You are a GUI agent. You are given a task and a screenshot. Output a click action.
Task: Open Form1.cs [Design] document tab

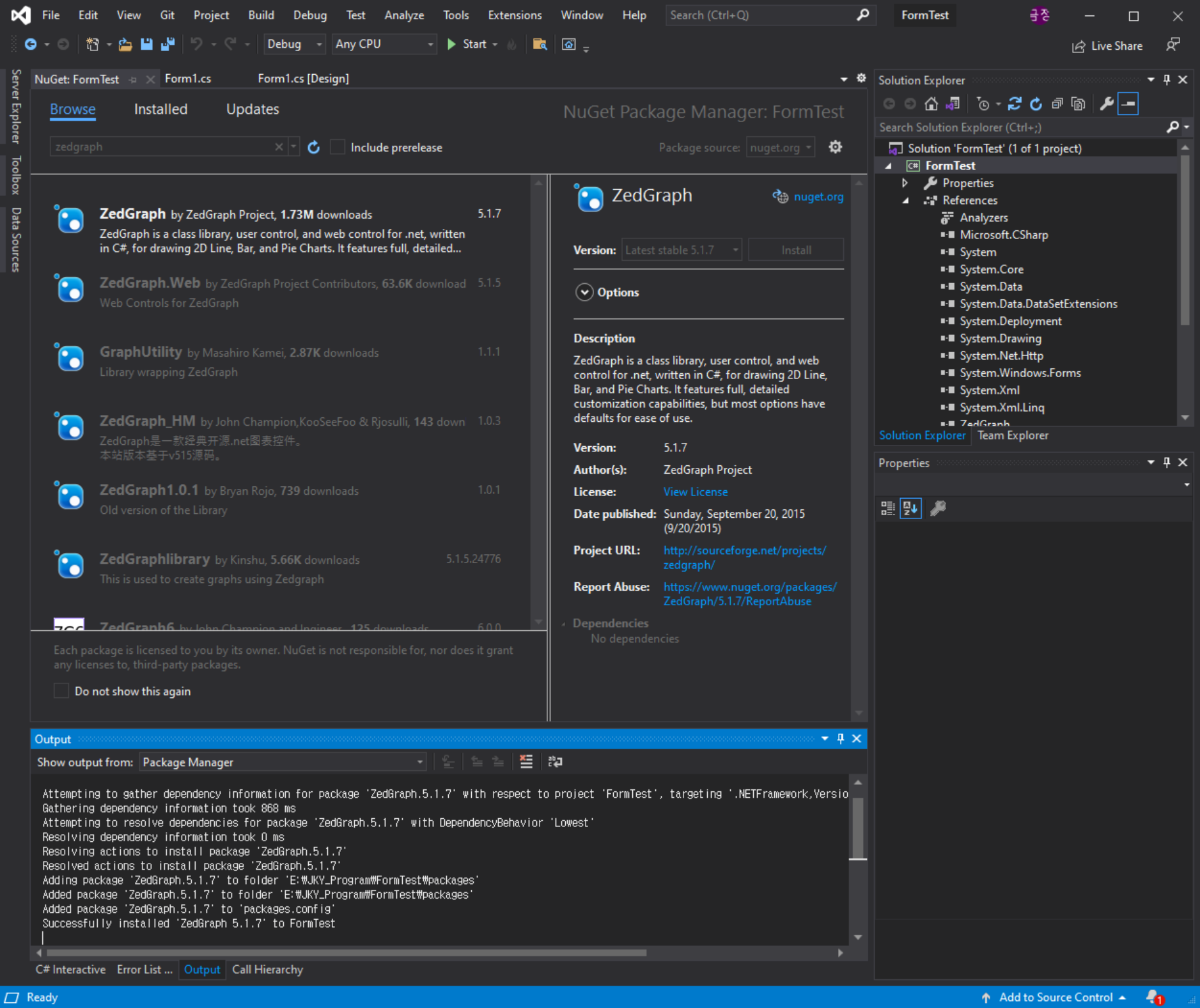pos(303,79)
